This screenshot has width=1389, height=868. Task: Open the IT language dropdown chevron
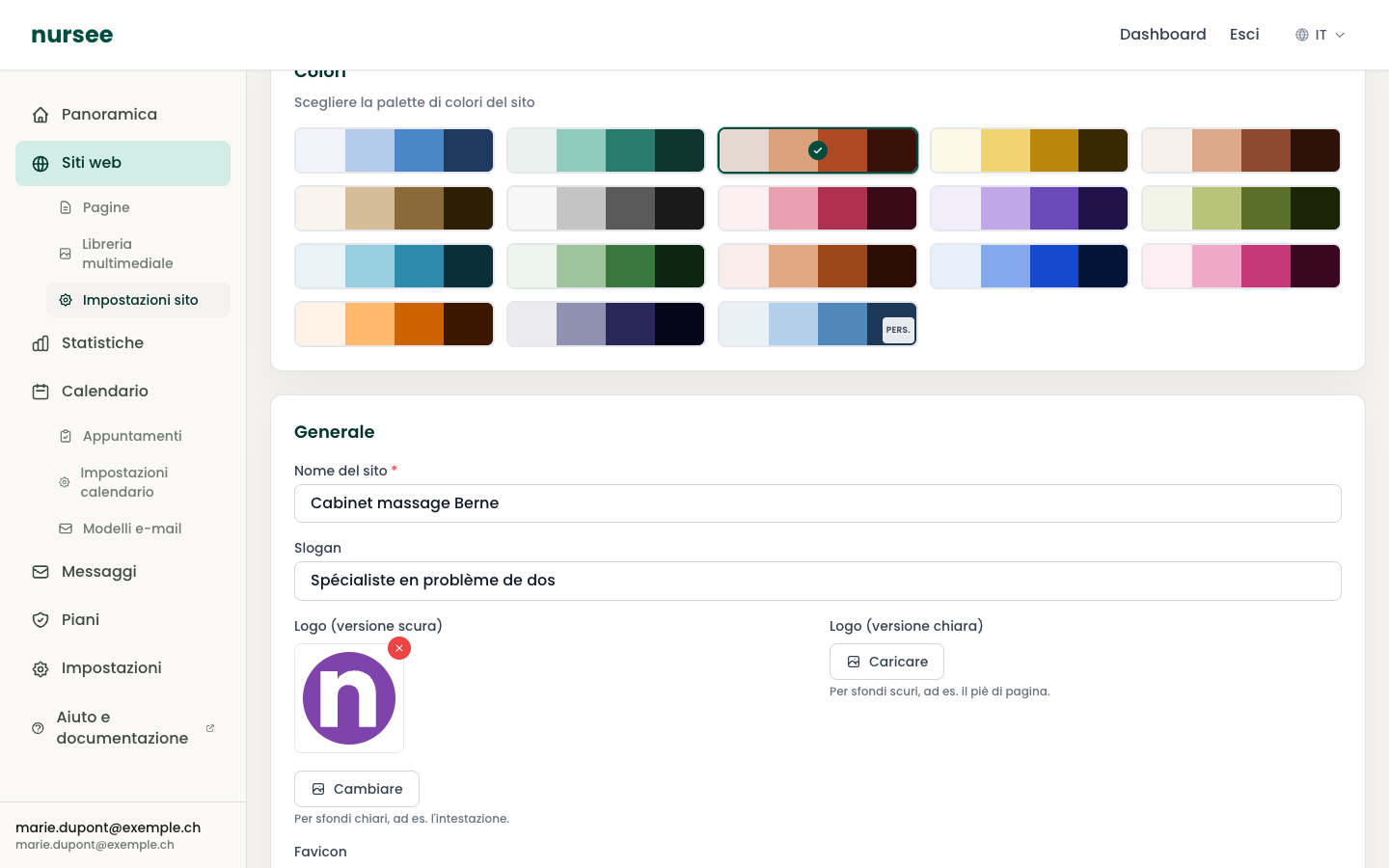tap(1340, 35)
